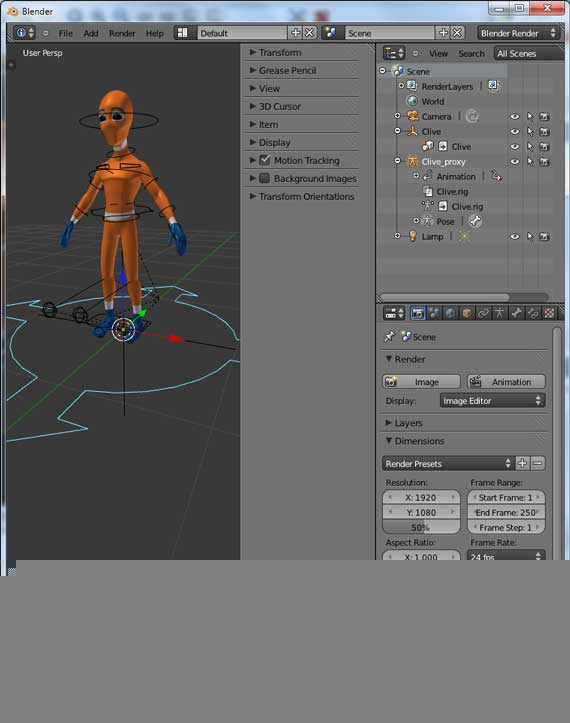570x723 pixels.
Task: Click the action icon next to Animation
Action: coord(496,176)
